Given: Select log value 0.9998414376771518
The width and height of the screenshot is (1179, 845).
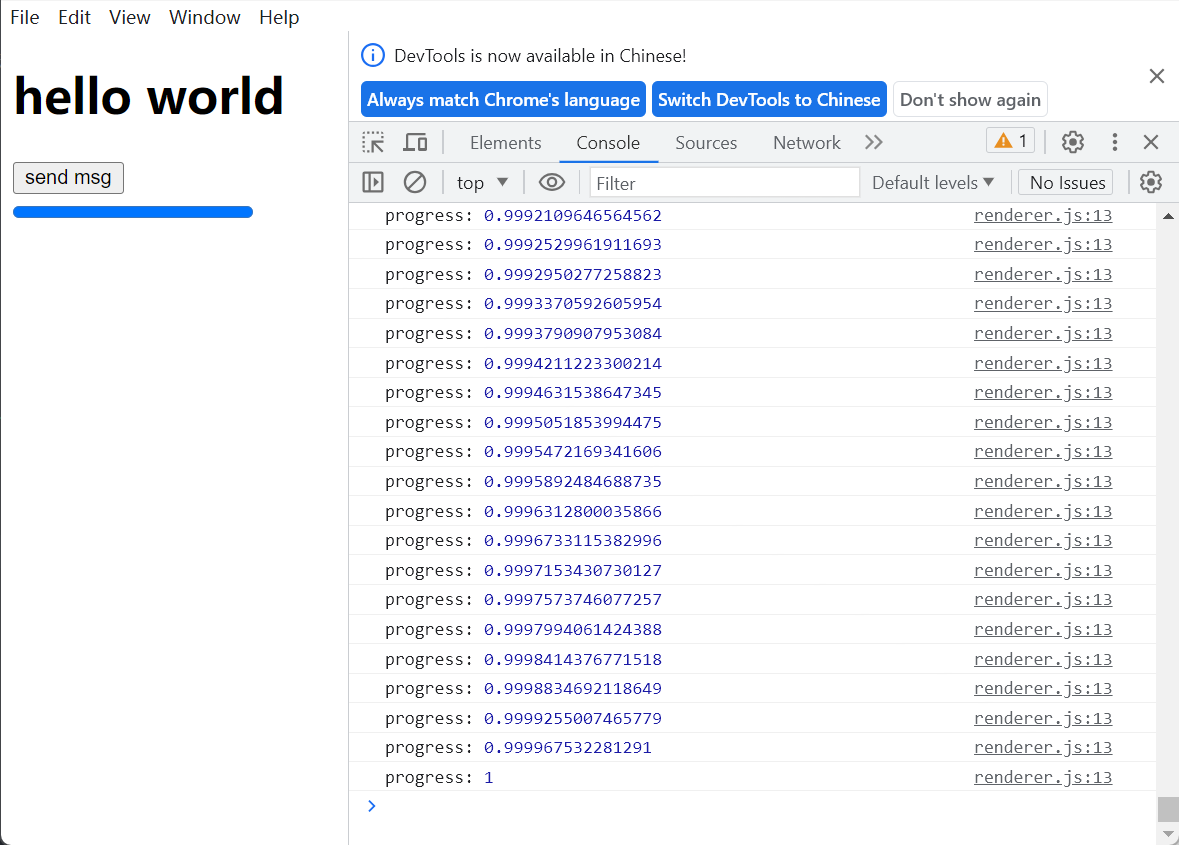Looking at the screenshot, I should click(573, 659).
